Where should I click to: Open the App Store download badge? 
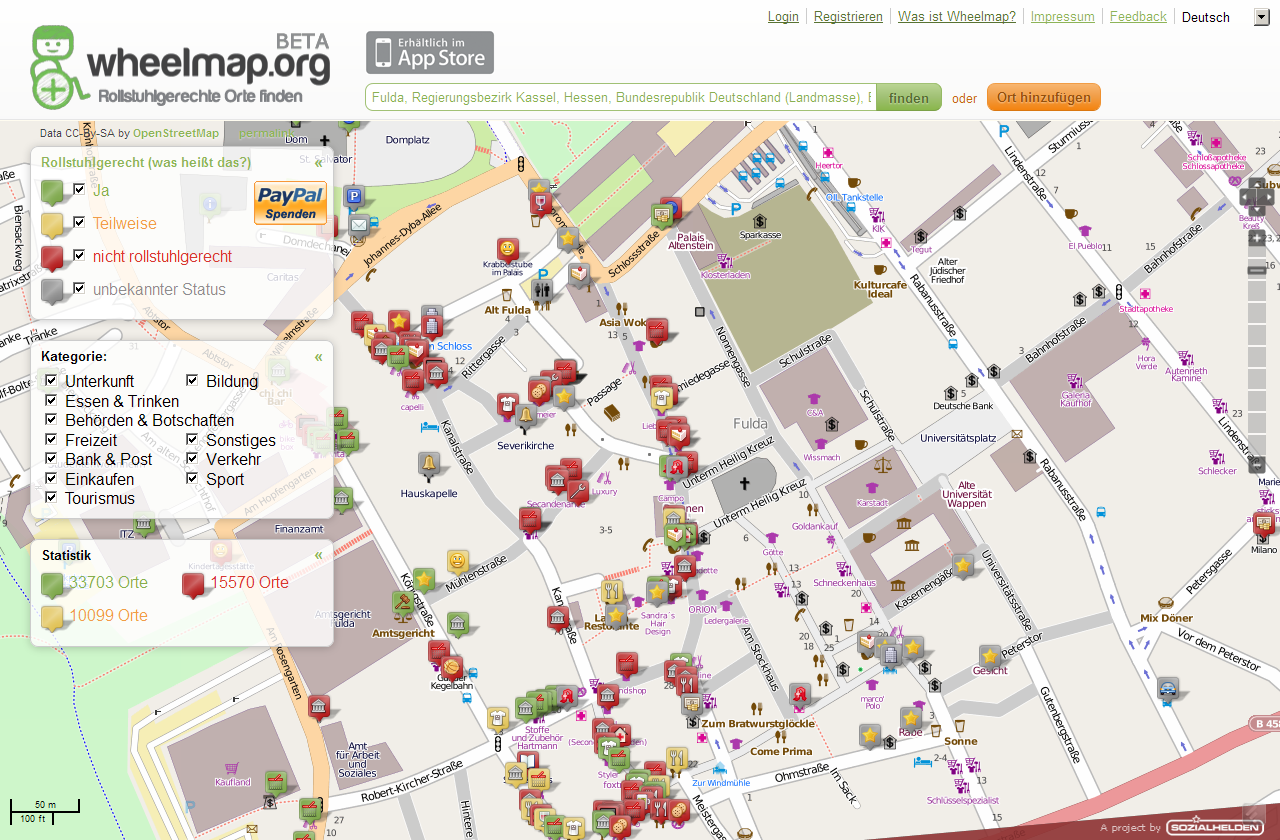click(x=430, y=53)
